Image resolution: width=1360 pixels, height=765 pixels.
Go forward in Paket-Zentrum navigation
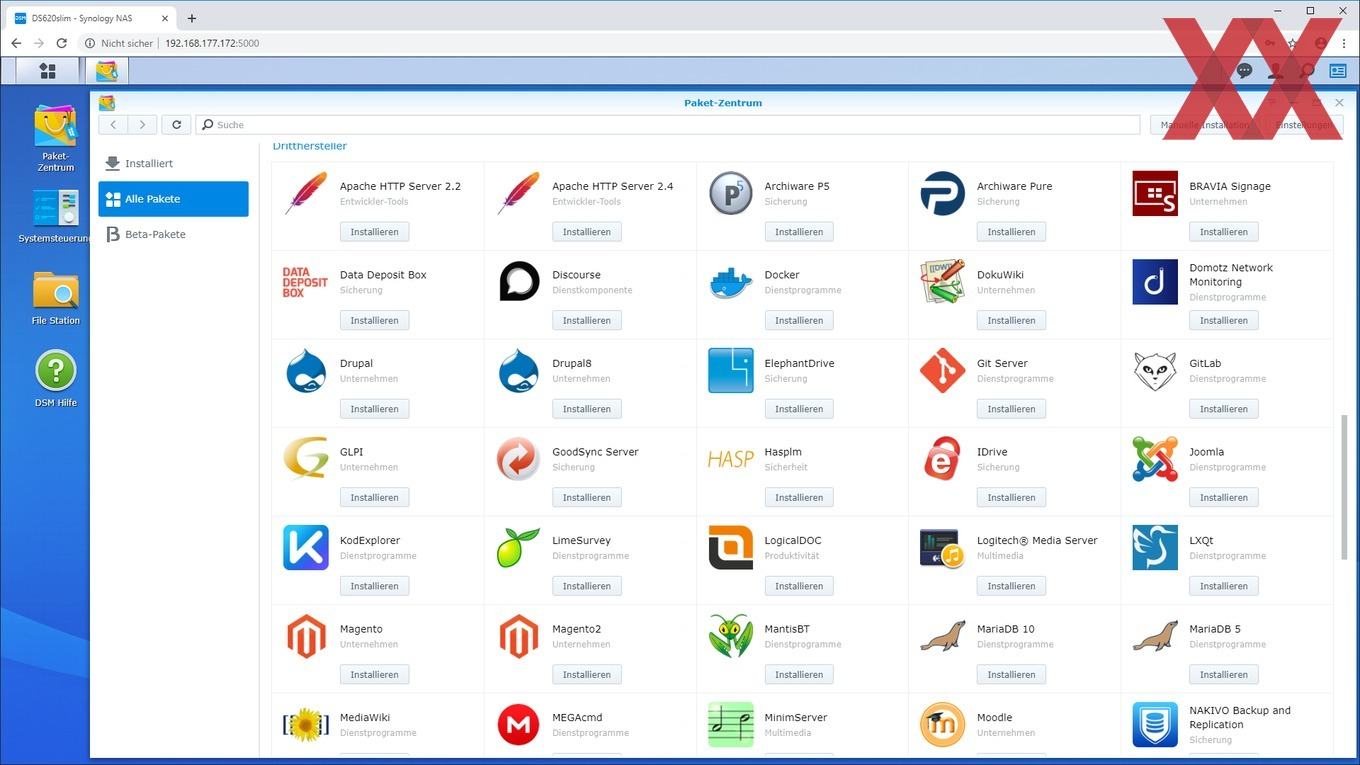tap(143, 125)
